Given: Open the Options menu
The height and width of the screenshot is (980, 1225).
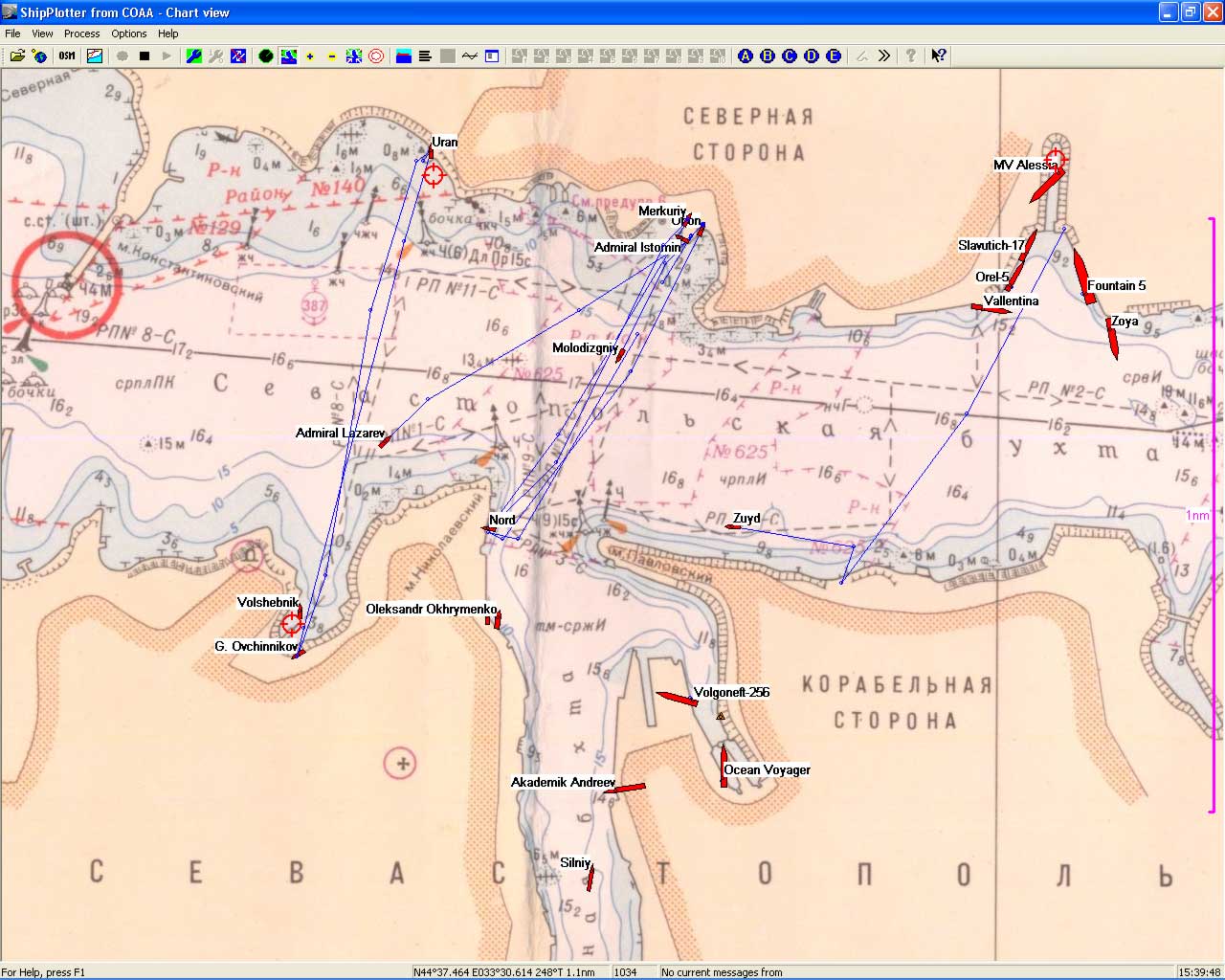Looking at the screenshot, I should 128,33.
